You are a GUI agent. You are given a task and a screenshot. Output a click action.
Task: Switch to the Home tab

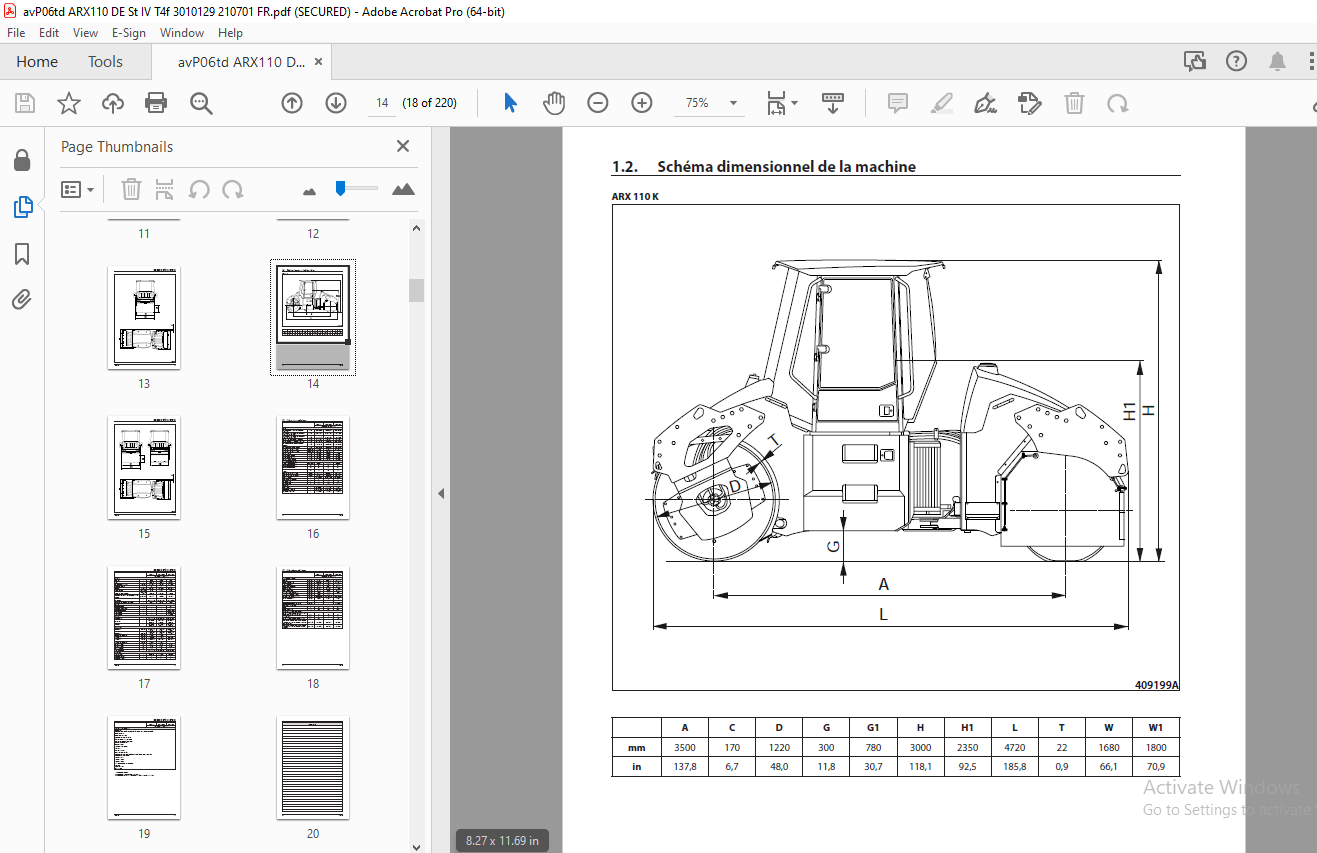pos(37,62)
